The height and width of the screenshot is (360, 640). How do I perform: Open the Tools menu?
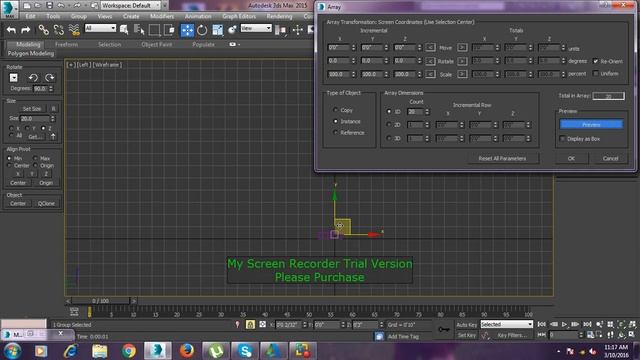53,16
